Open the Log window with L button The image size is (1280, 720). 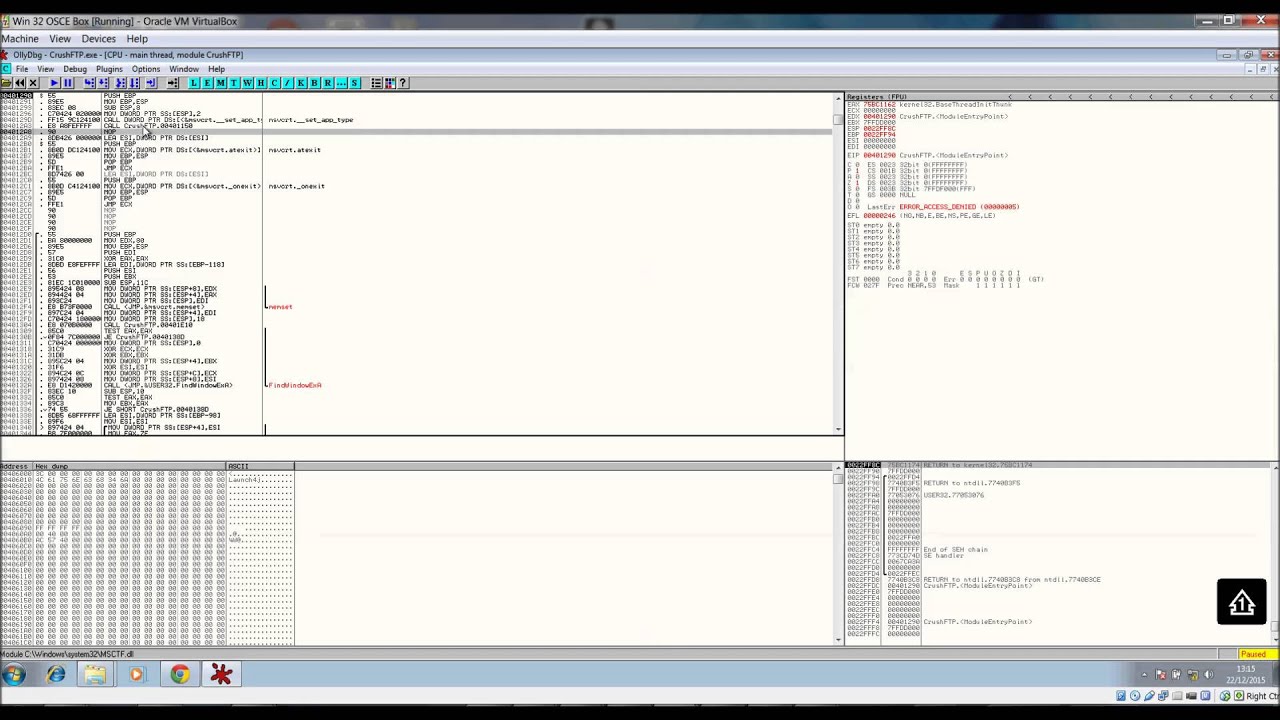(194, 83)
